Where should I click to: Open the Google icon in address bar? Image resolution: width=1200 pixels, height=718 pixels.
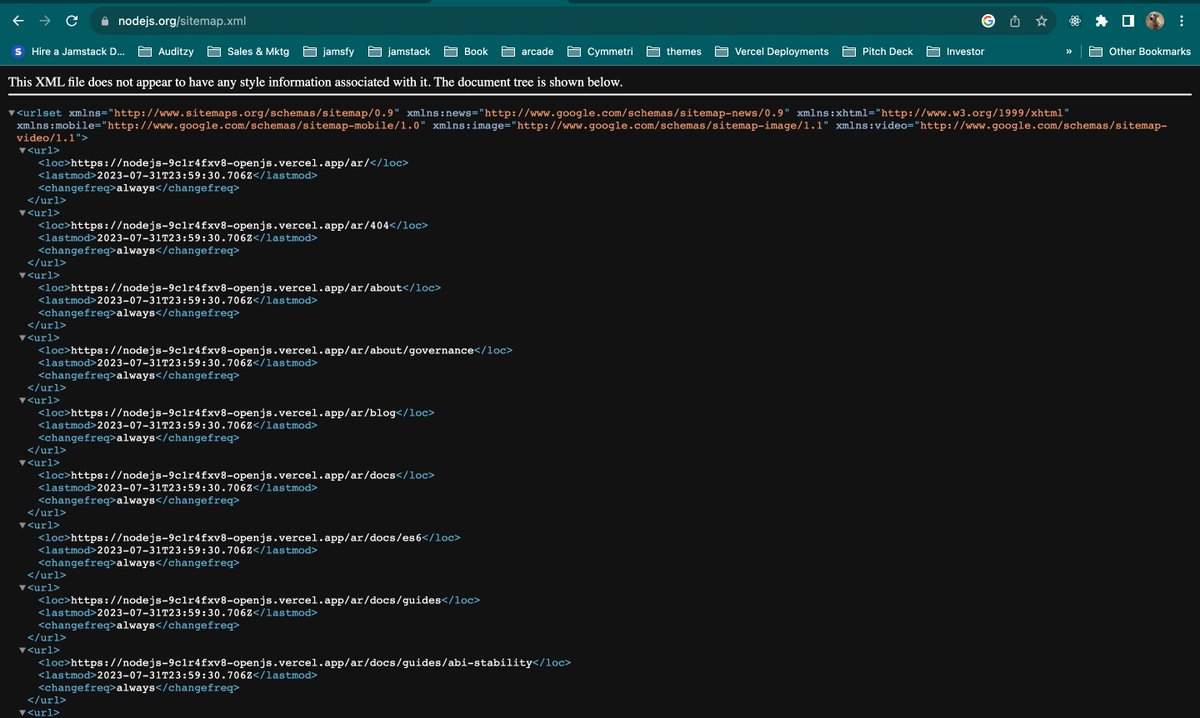(988, 20)
